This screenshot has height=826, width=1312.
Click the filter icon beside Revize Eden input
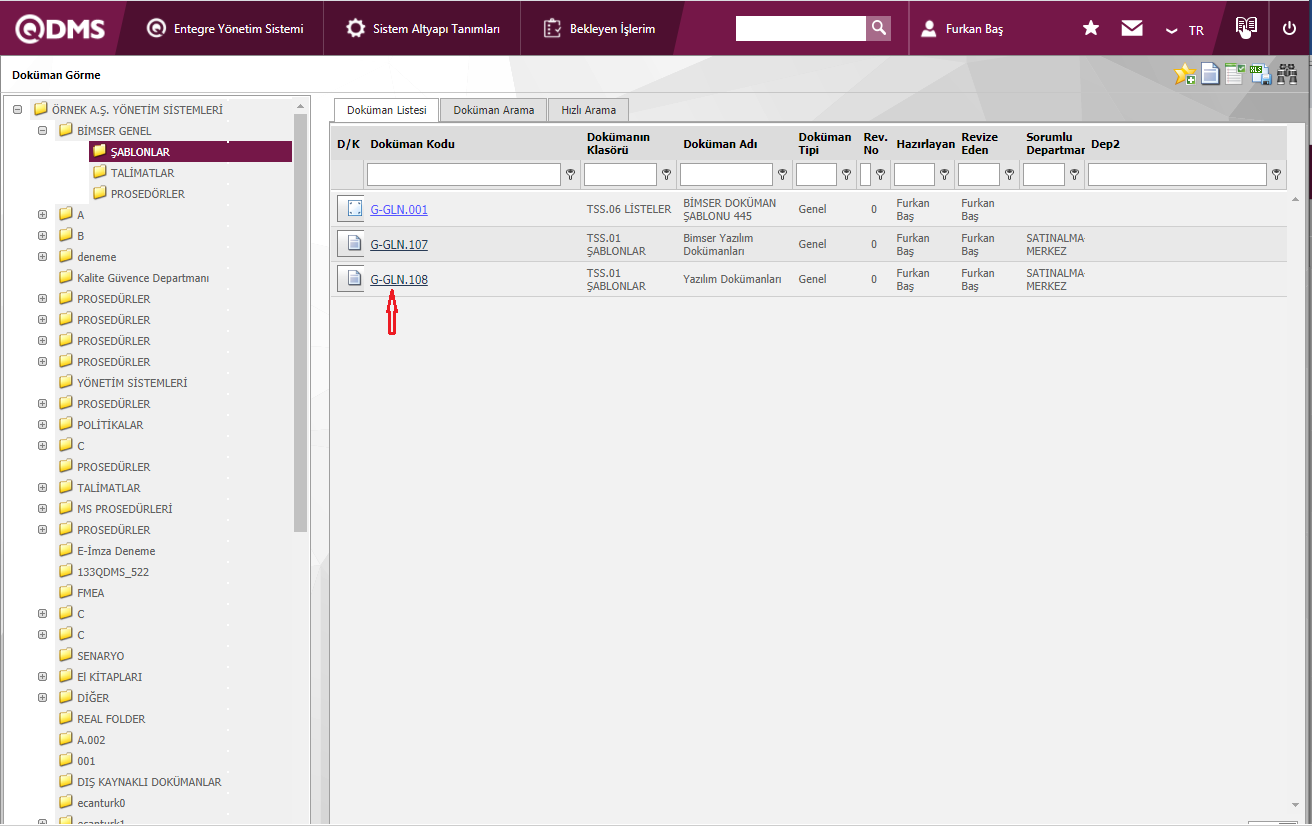coord(1010,175)
